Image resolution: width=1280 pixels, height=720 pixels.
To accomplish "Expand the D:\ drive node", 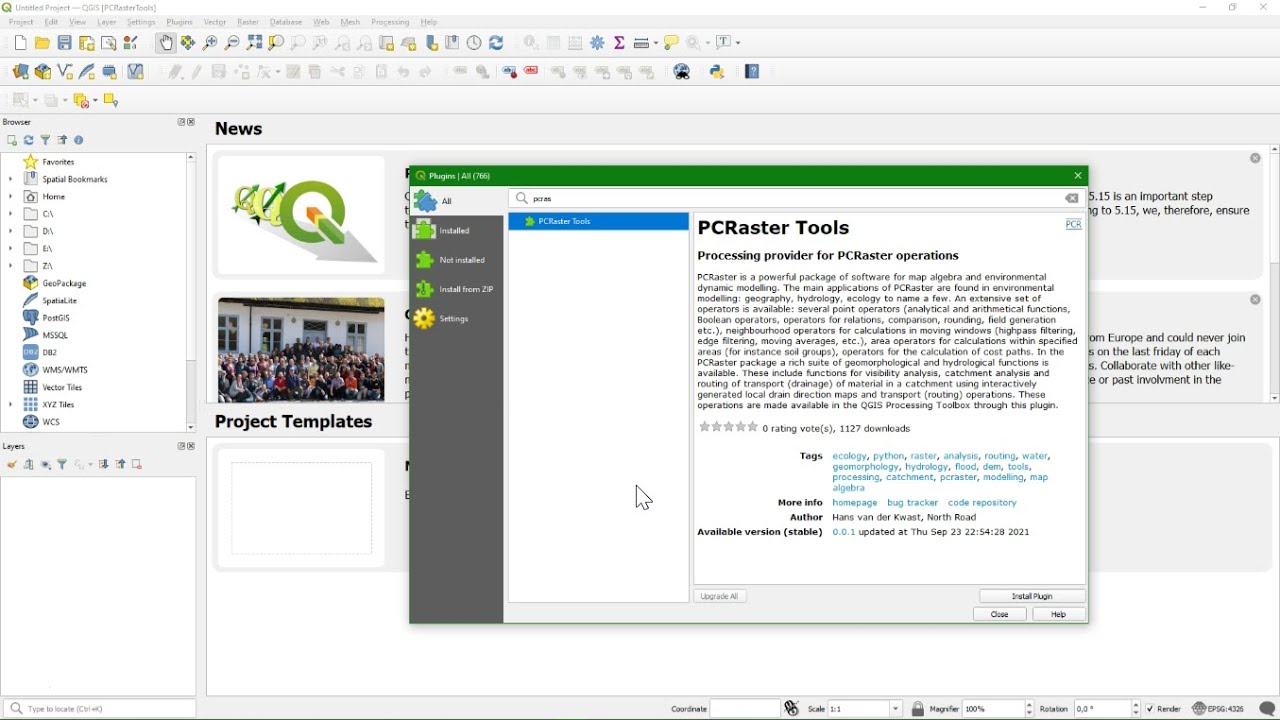I will [11, 231].
